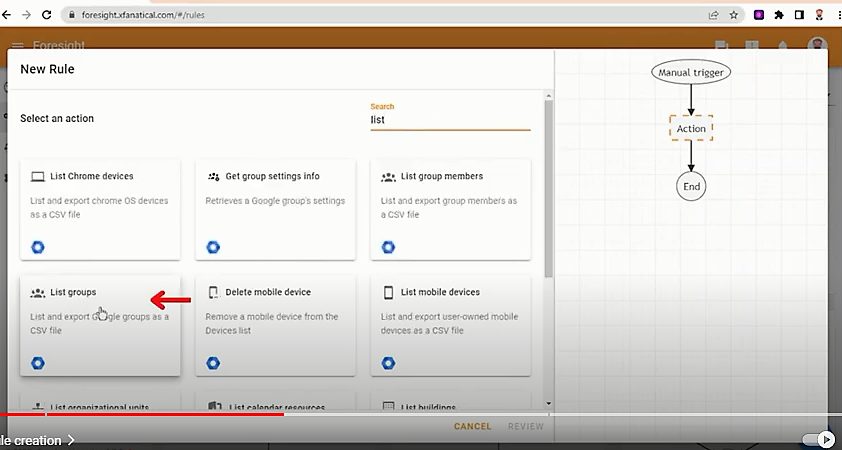Viewport: 842px width, 450px height.
Task: Click Google Admin badge on Delete mobile device
Action: point(213,363)
